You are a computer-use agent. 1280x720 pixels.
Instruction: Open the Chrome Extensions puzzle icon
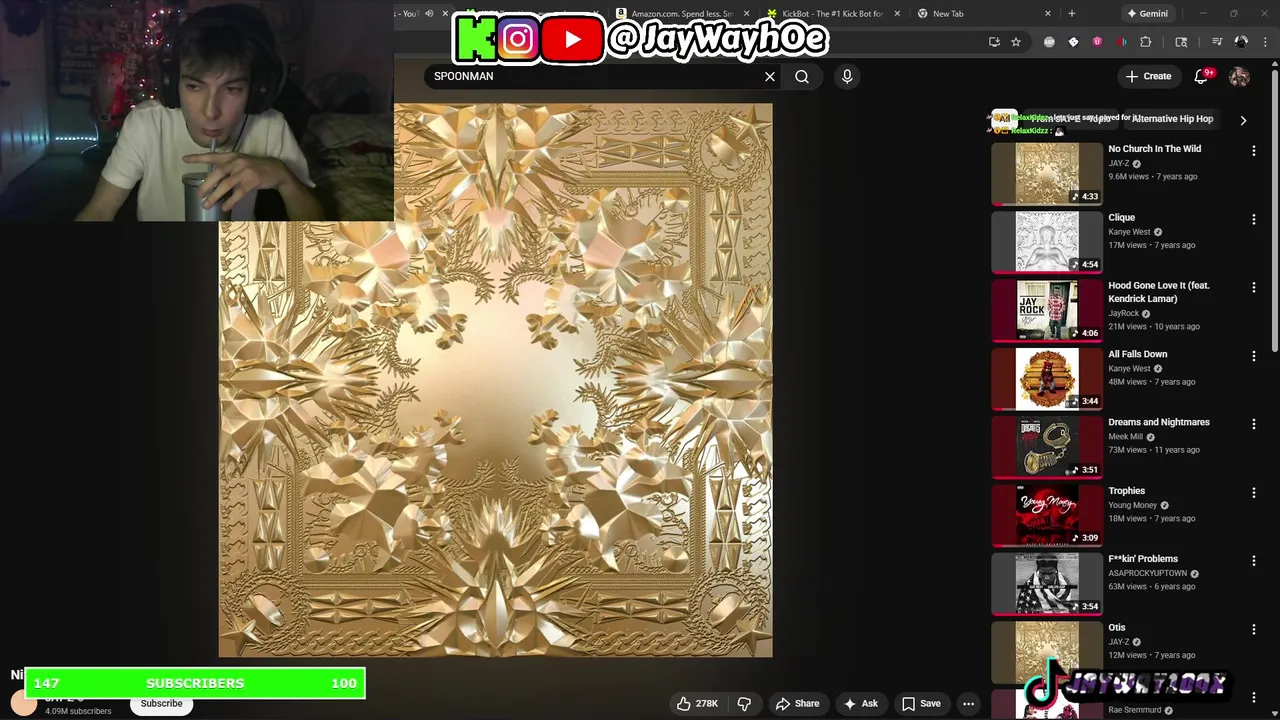pos(1146,42)
